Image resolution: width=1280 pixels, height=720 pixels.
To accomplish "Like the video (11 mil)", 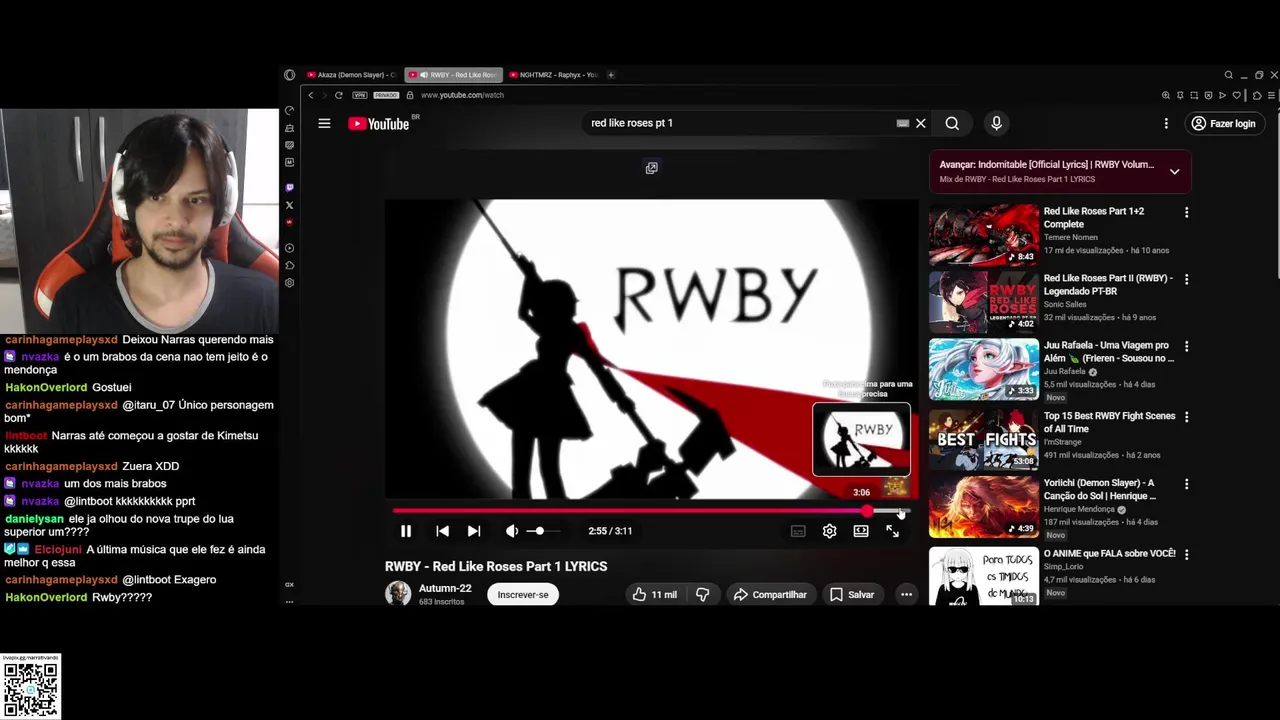I will coord(653,594).
